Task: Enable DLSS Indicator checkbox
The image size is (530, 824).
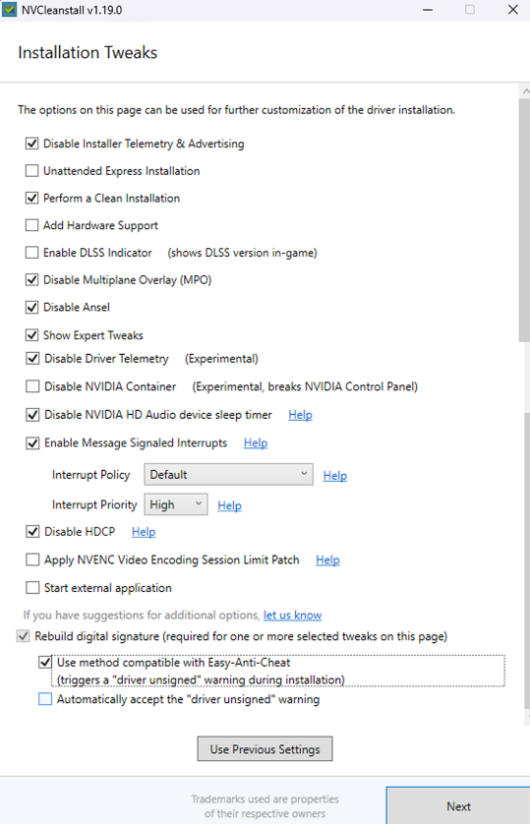Action: pyautogui.click(x=32, y=253)
